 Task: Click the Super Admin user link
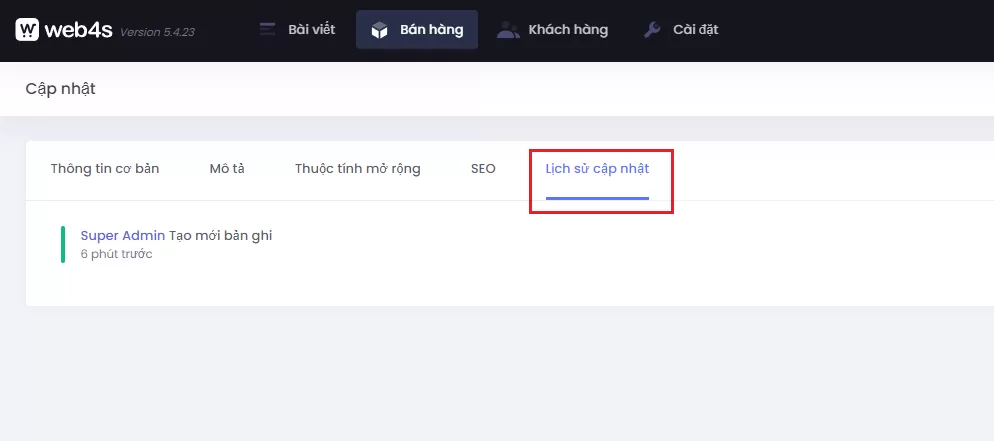[123, 236]
